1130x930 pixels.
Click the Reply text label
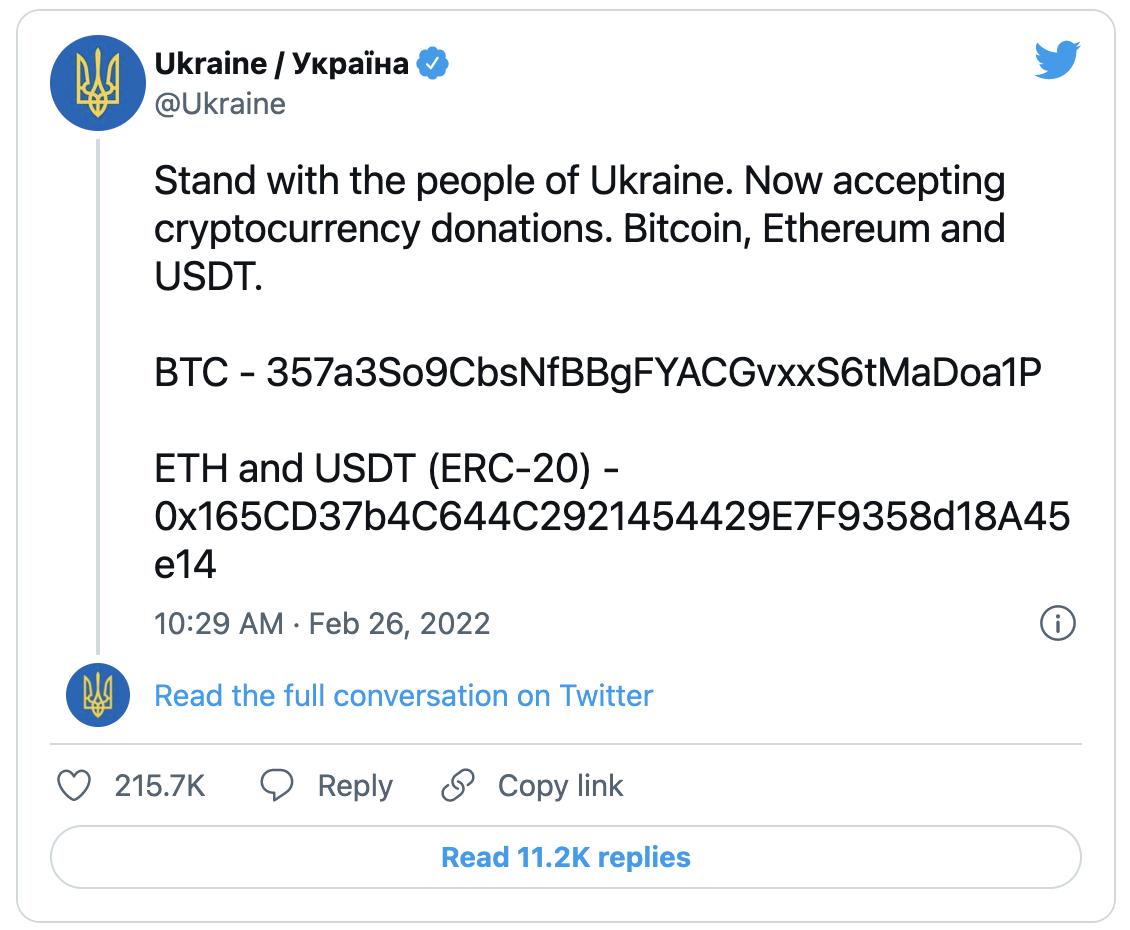[x=355, y=786]
